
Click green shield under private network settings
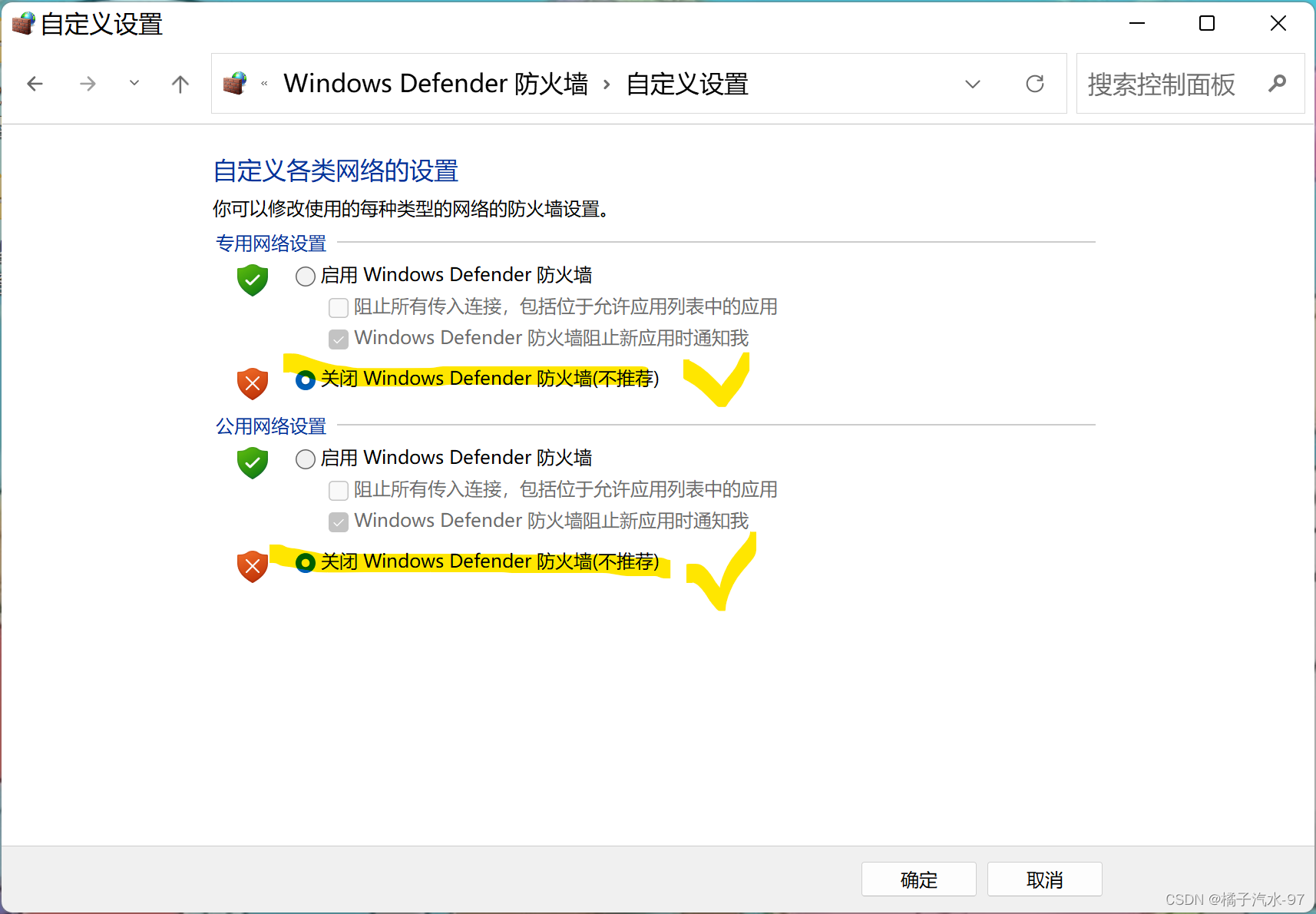tap(253, 280)
